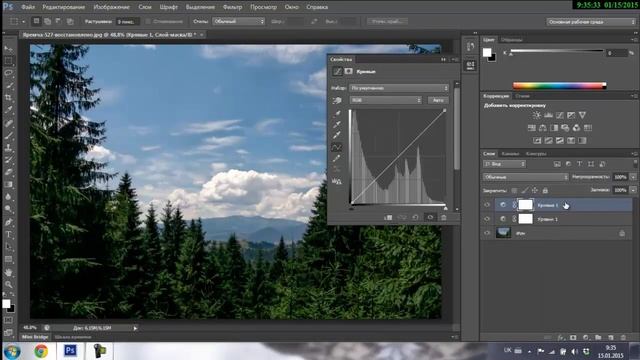Open the Curves preset dropdown
The image size is (640, 360).
pos(399,88)
